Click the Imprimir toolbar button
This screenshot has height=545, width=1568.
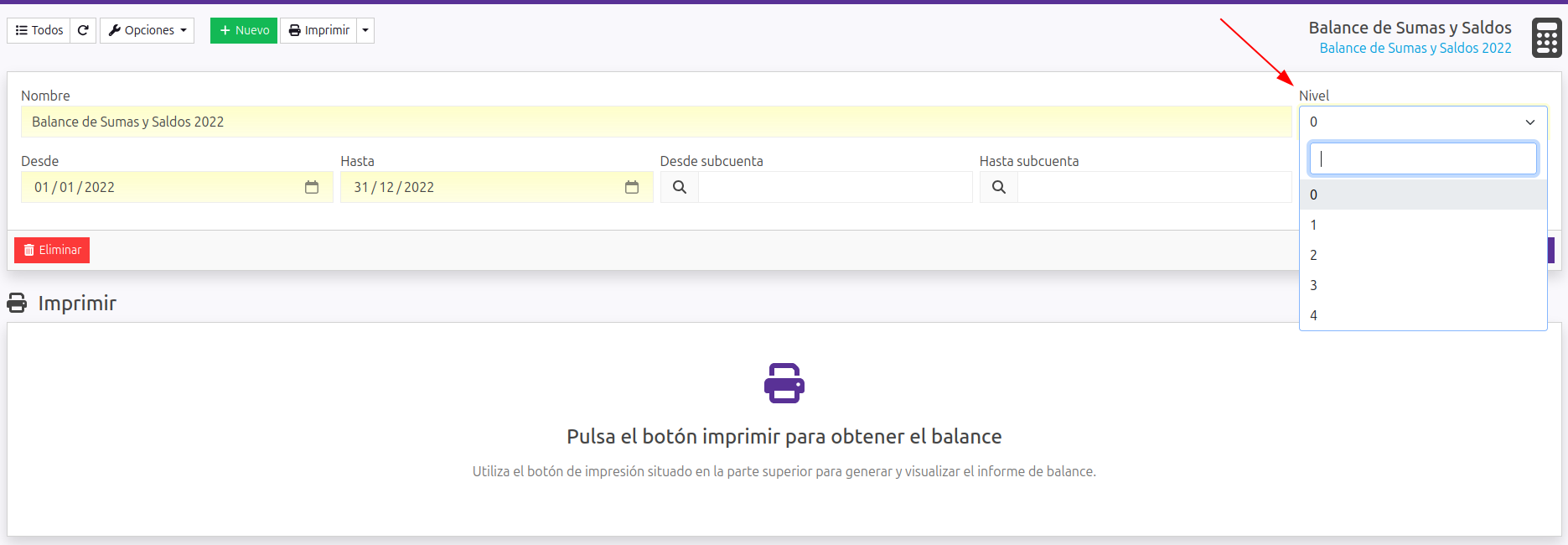(x=318, y=30)
